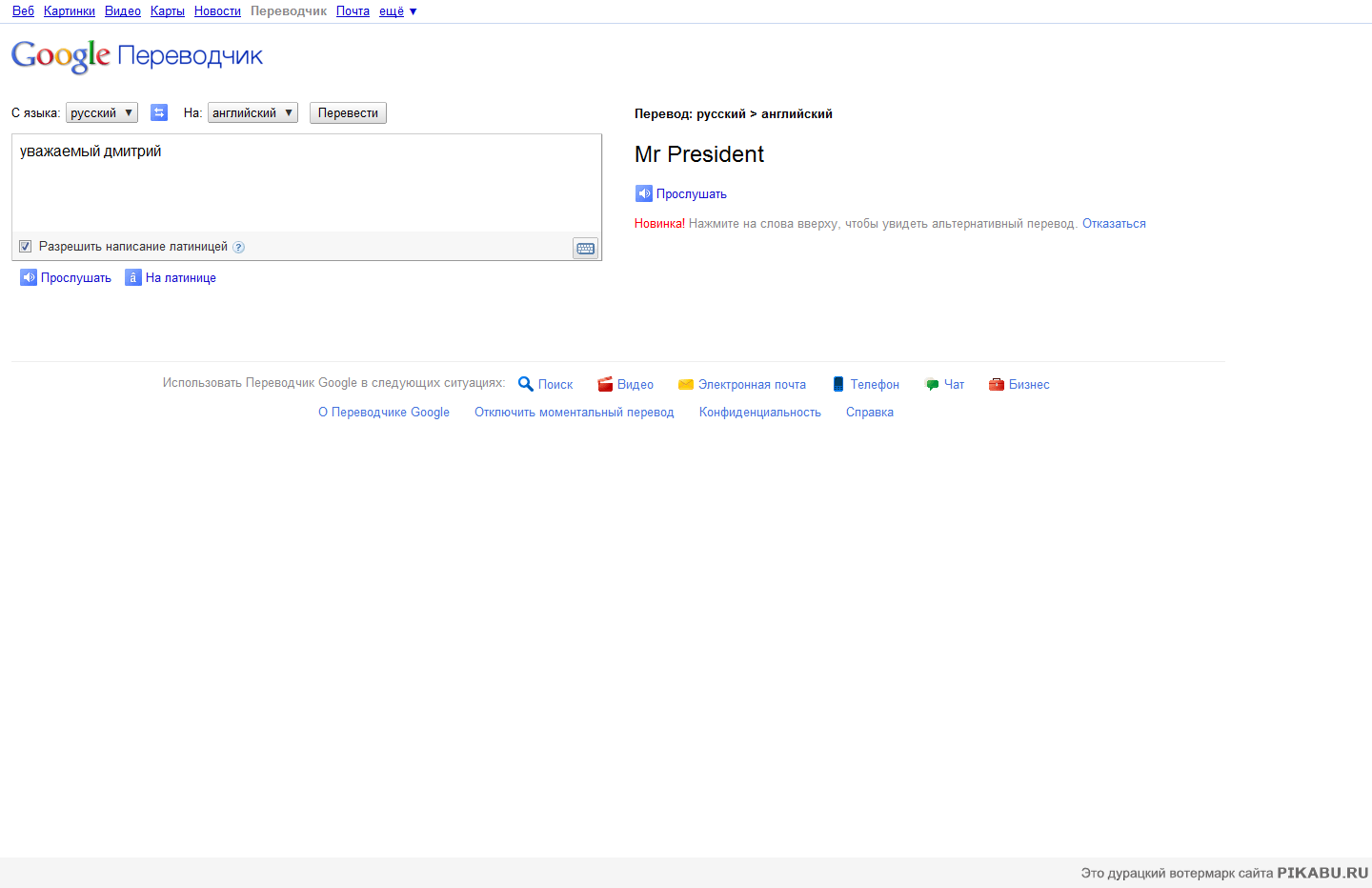The height and width of the screenshot is (888, 1372).
Task: Click the Email envelope icon
Action: tap(686, 384)
